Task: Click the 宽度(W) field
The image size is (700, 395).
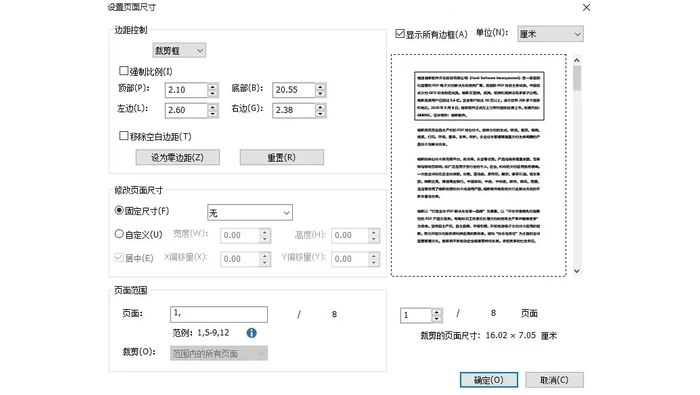Action: click(x=240, y=235)
